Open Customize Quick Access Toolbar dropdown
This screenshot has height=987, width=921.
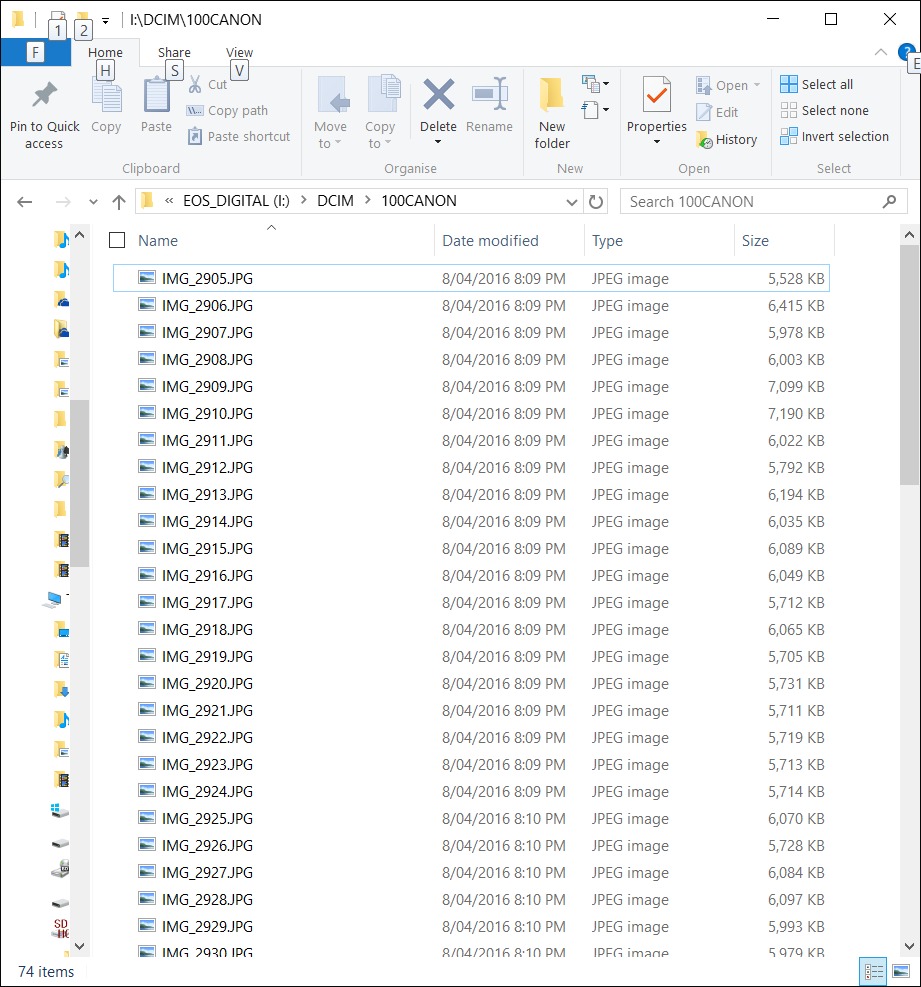[106, 21]
